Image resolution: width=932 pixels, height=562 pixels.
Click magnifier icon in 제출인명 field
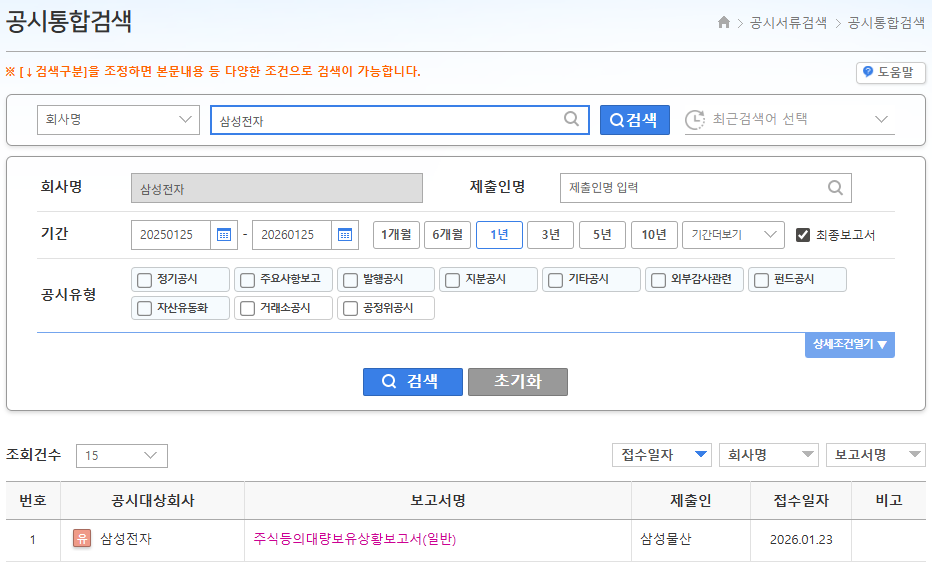tap(835, 188)
